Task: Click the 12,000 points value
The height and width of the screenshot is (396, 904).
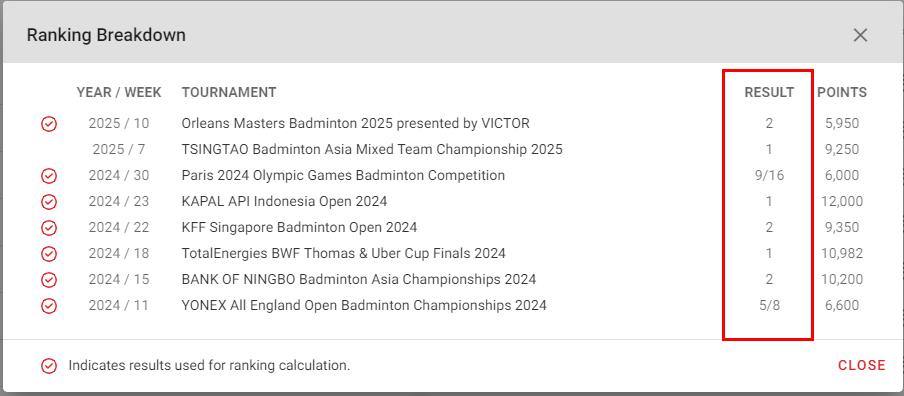Action: pos(842,201)
